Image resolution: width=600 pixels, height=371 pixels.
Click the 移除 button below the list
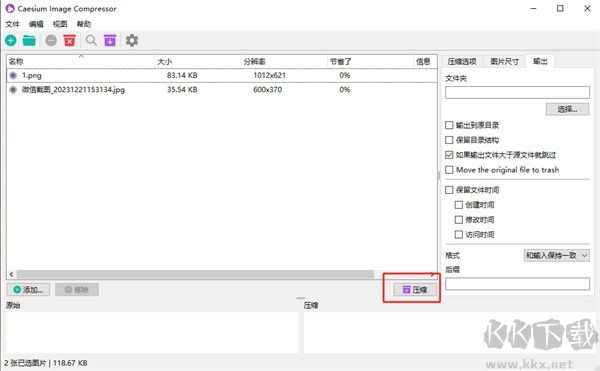pyautogui.click(x=77, y=290)
